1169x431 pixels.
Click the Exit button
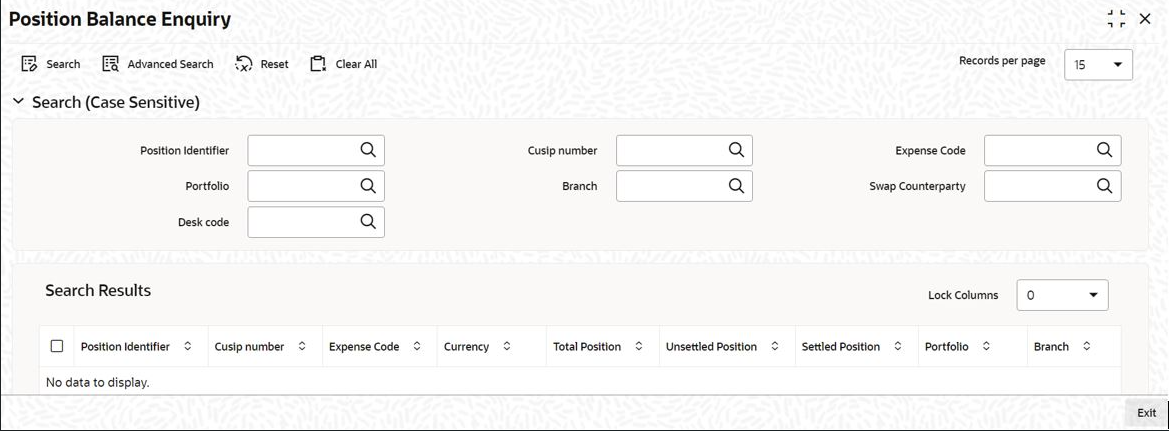coord(1147,412)
